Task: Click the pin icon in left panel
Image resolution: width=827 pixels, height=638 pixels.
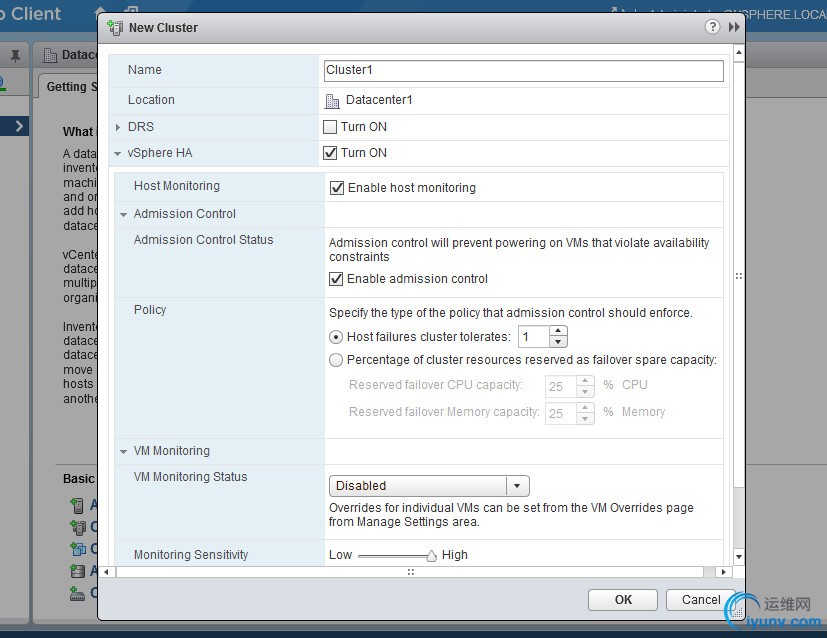Action: click(15, 55)
